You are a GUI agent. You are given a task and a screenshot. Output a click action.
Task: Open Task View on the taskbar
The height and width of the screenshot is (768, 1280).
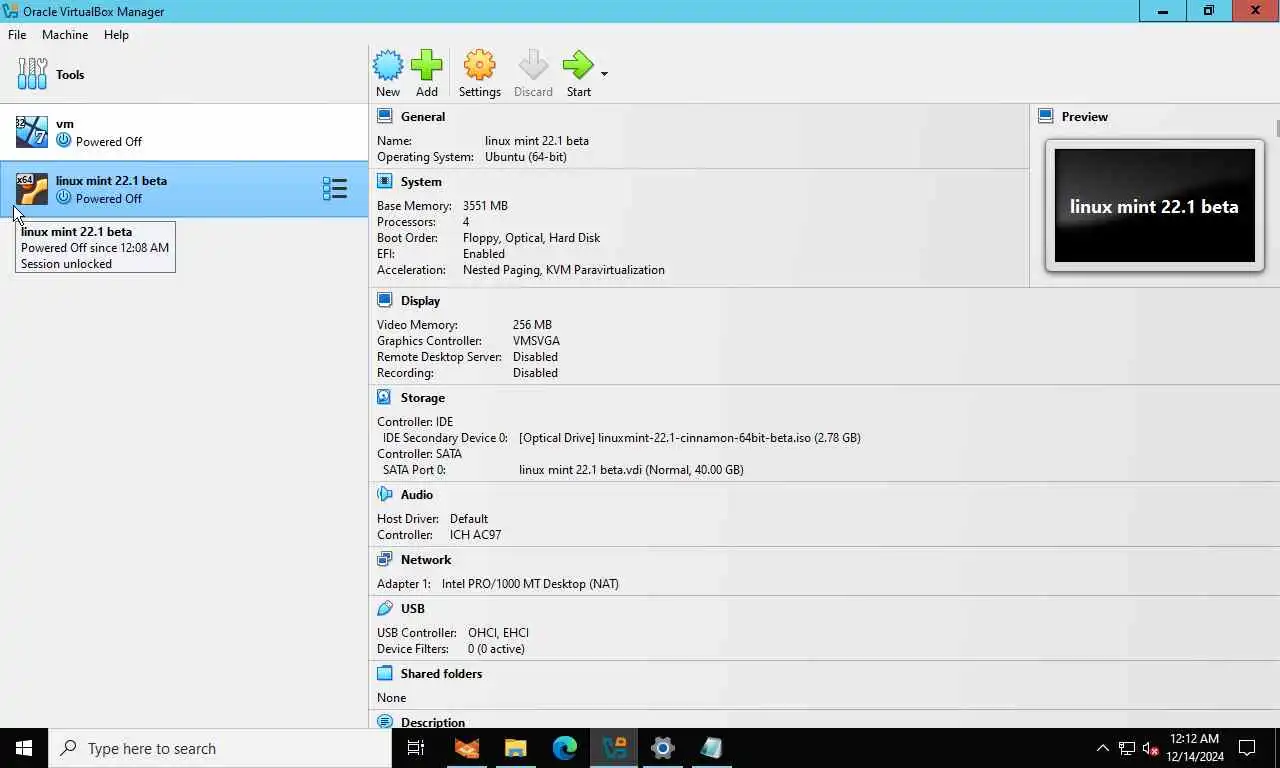click(x=416, y=748)
